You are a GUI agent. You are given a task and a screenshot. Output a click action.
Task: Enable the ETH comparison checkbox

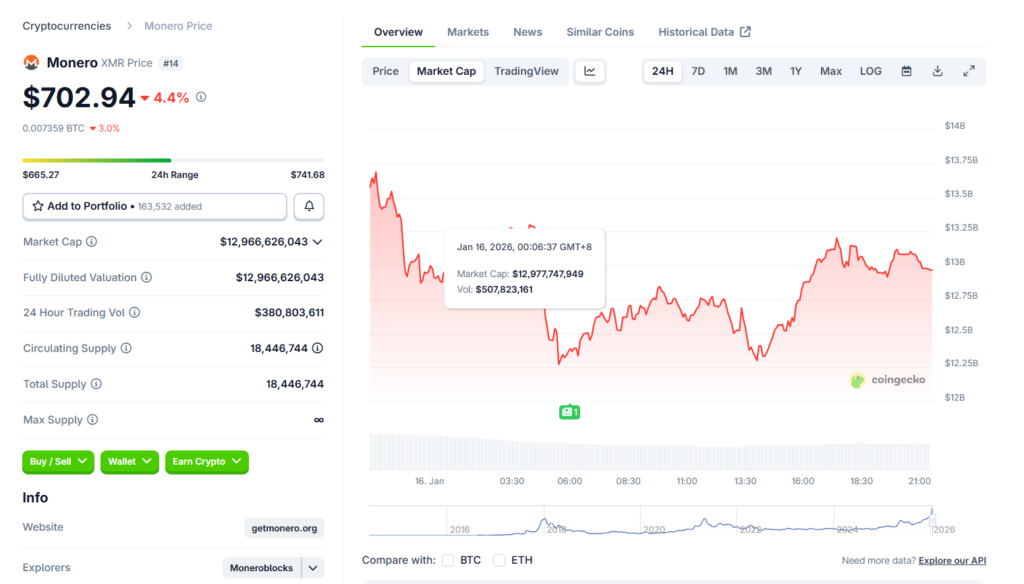click(x=499, y=560)
